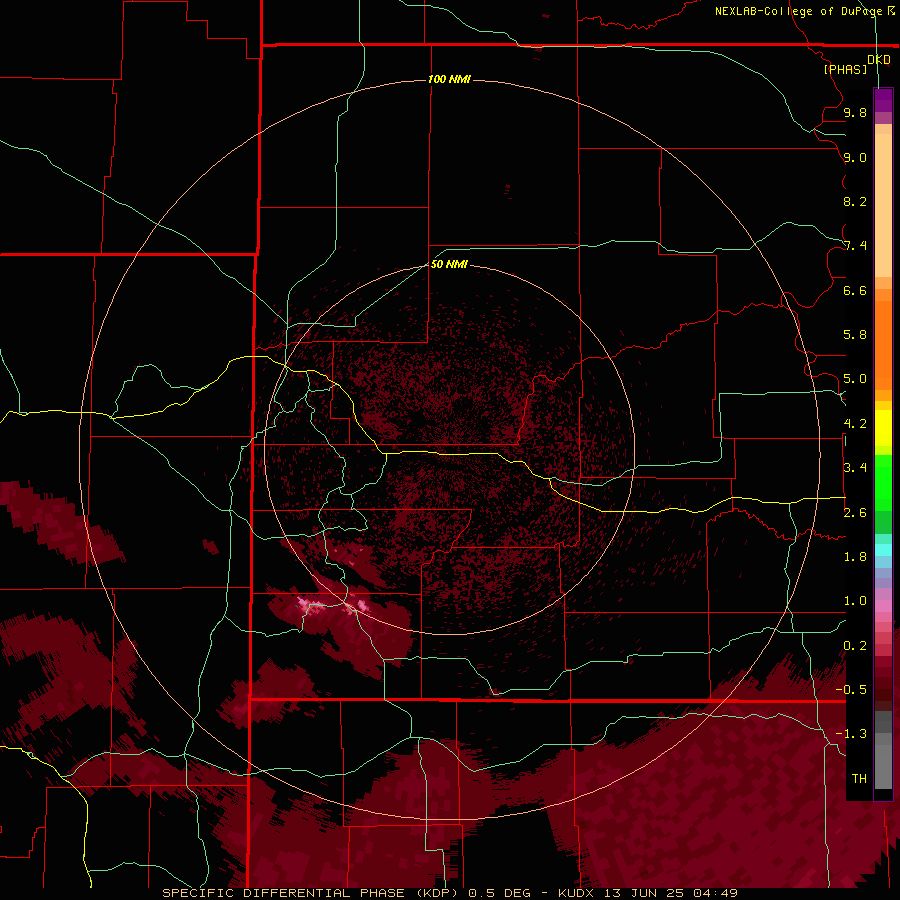The height and width of the screenshot is (900, 900).
Task: Click the cyan segment of the color bar
Action: pyautogui.click(x=883, y=550)
